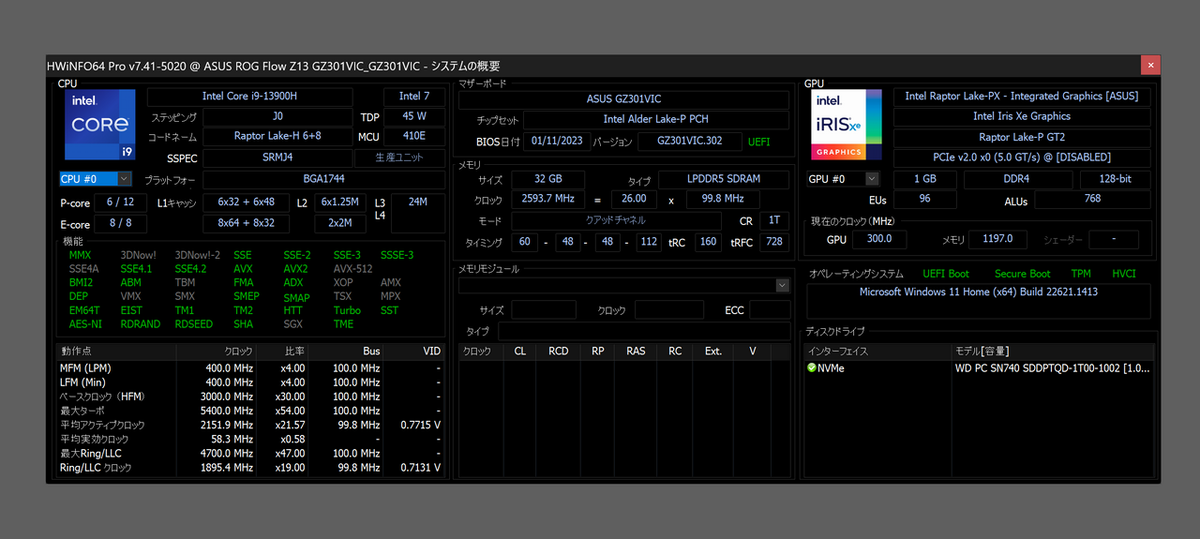Click the Secure Boot indicator
1200x539 pixels.
tap(1022, 274)
